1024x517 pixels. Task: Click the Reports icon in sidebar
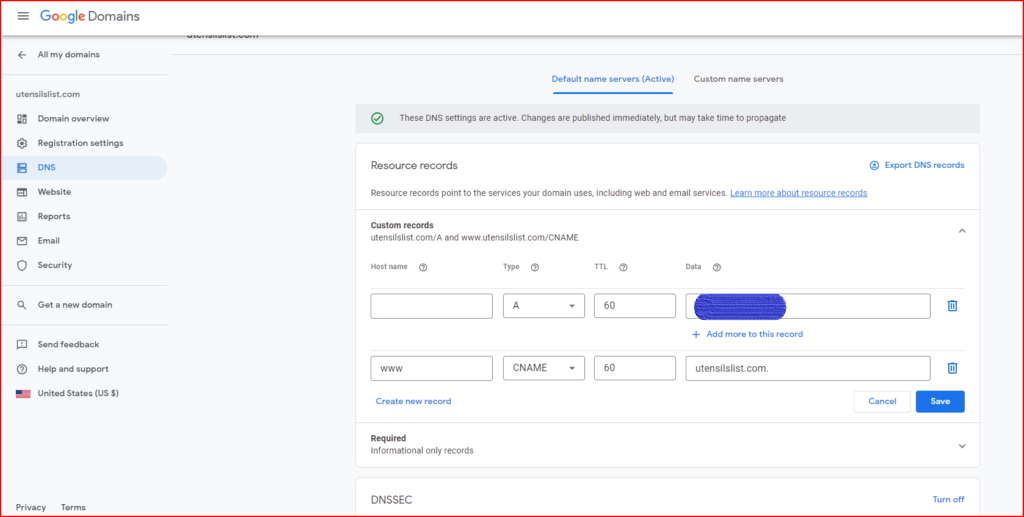click(22, 216)
